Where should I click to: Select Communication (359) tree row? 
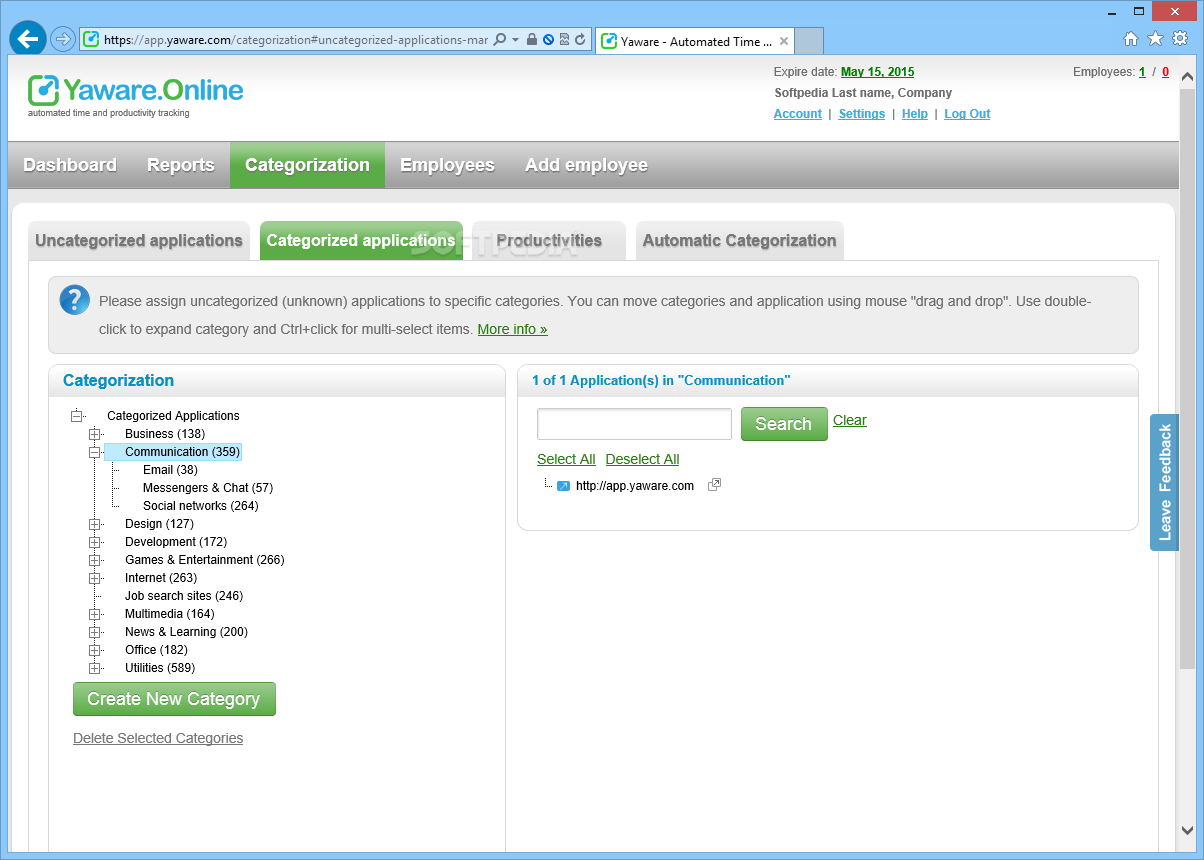173,452
